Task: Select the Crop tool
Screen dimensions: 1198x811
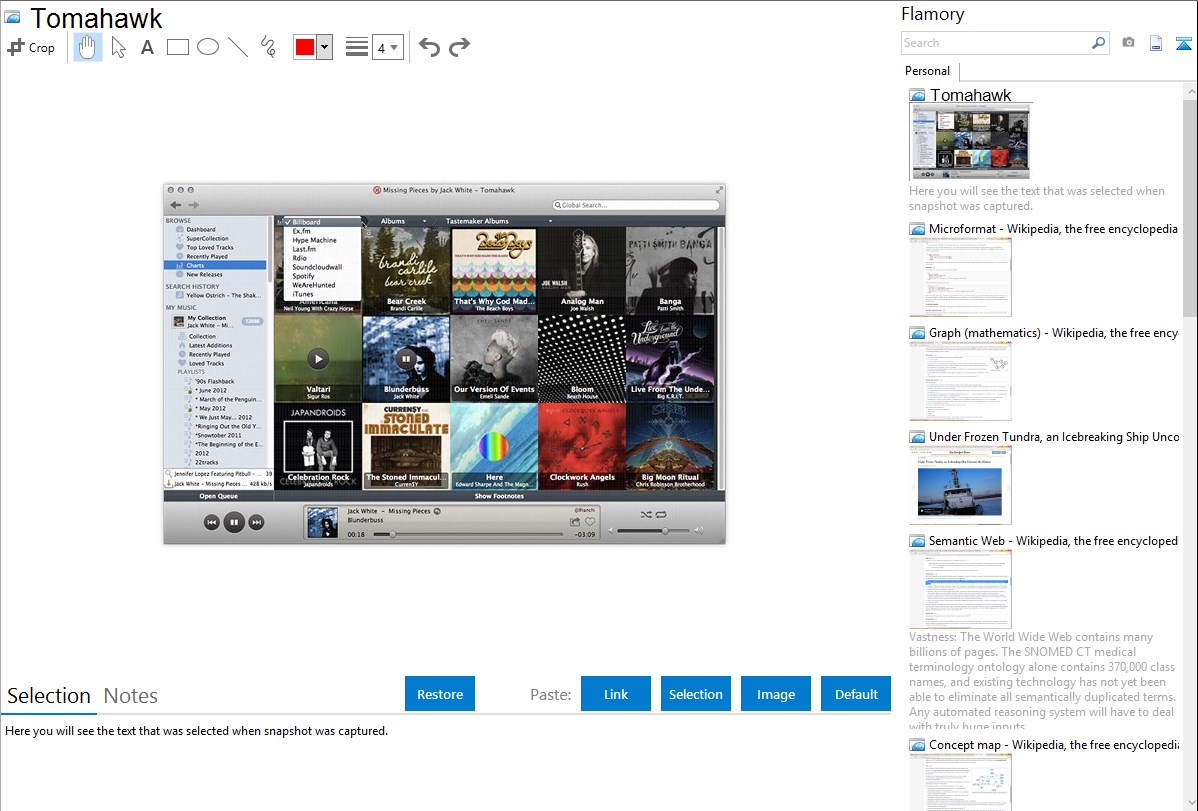Action: [x=31, y=47]
